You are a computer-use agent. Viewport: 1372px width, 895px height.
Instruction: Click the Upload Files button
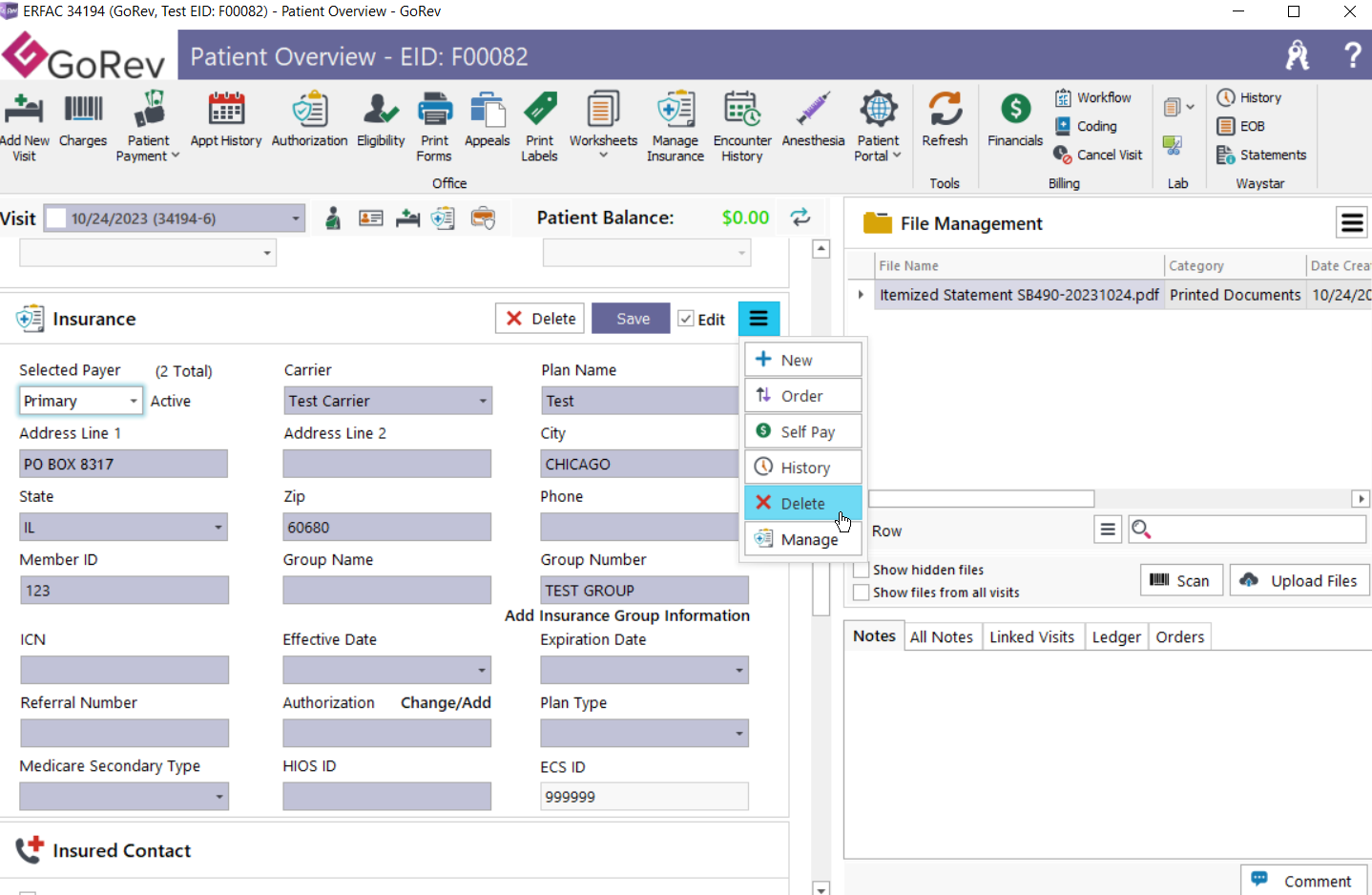click(1299, 579)
